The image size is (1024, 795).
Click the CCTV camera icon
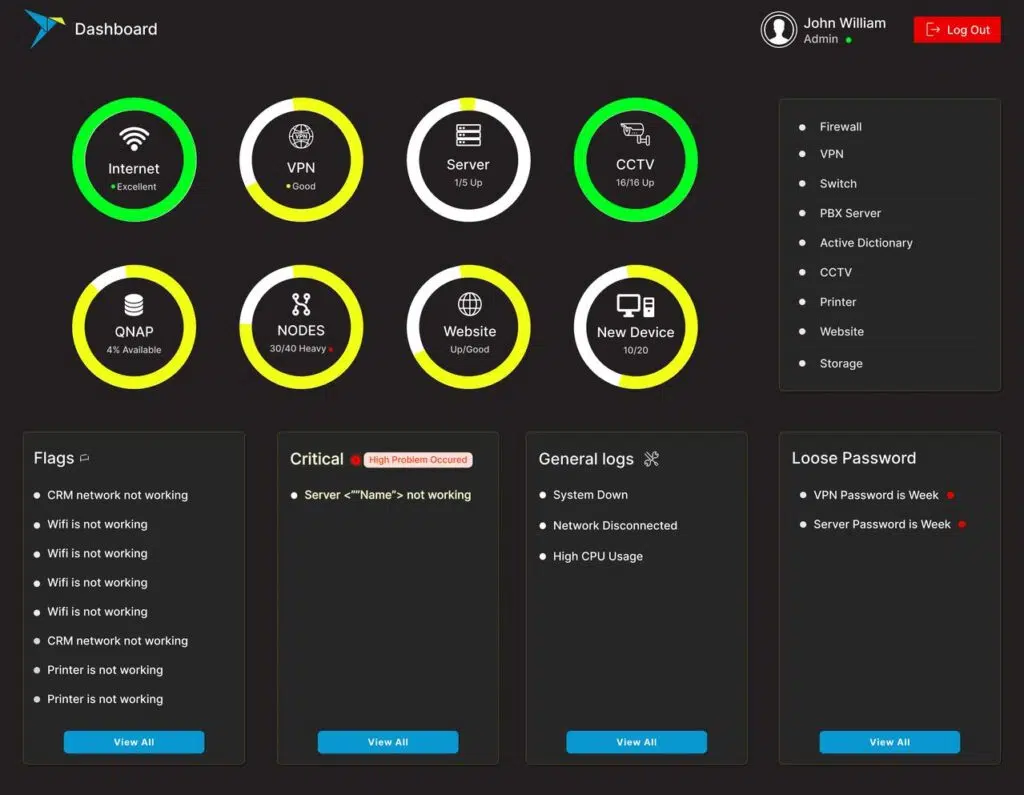pos(634,133)
